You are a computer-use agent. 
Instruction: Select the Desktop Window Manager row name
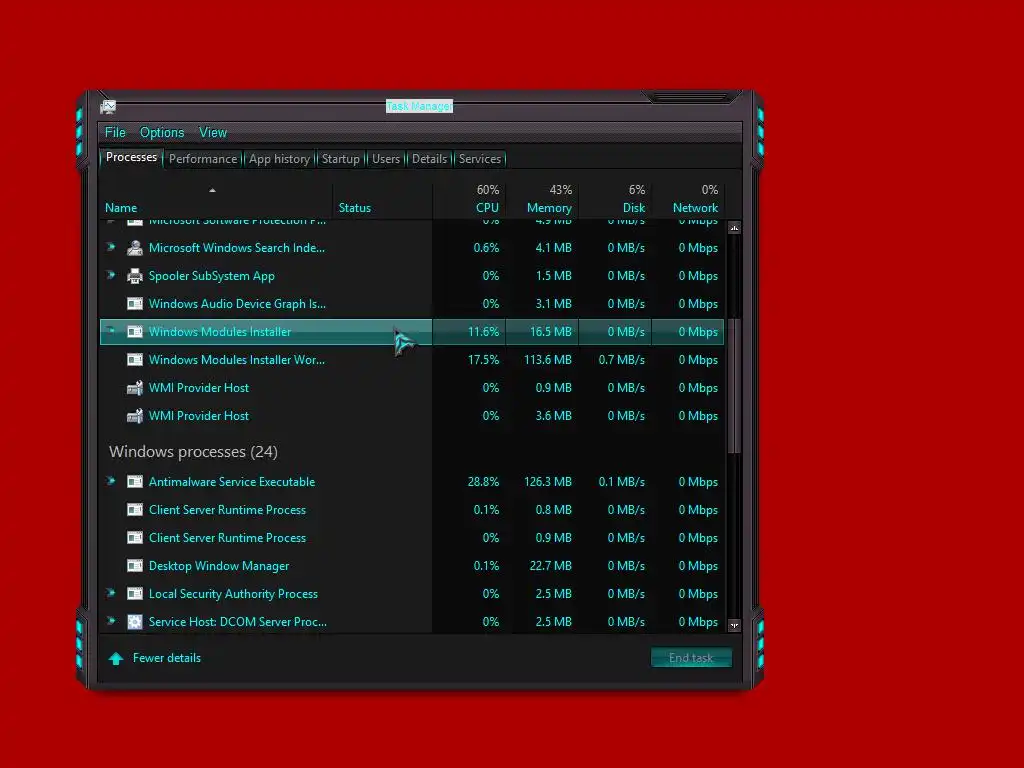[x=219, y=566]
